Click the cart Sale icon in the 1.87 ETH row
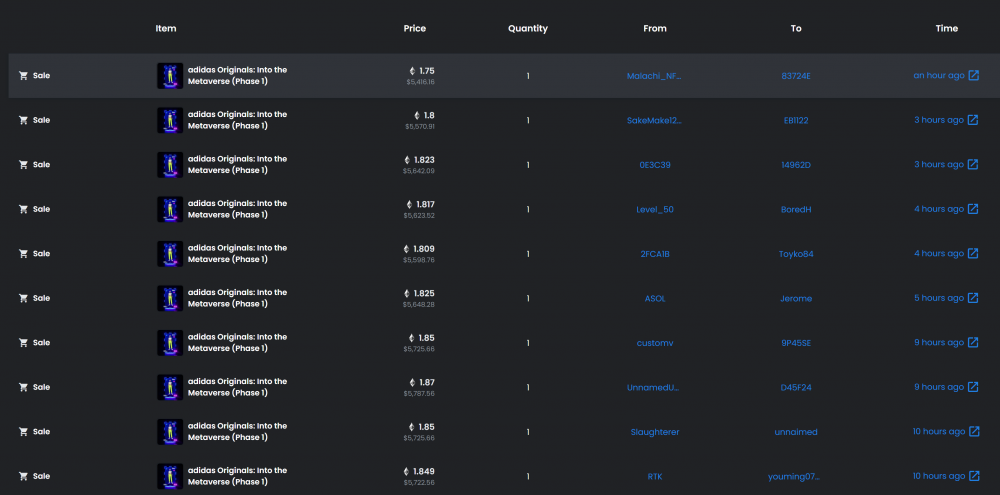This screenshot has height=495, width=1000. point(23,387)
